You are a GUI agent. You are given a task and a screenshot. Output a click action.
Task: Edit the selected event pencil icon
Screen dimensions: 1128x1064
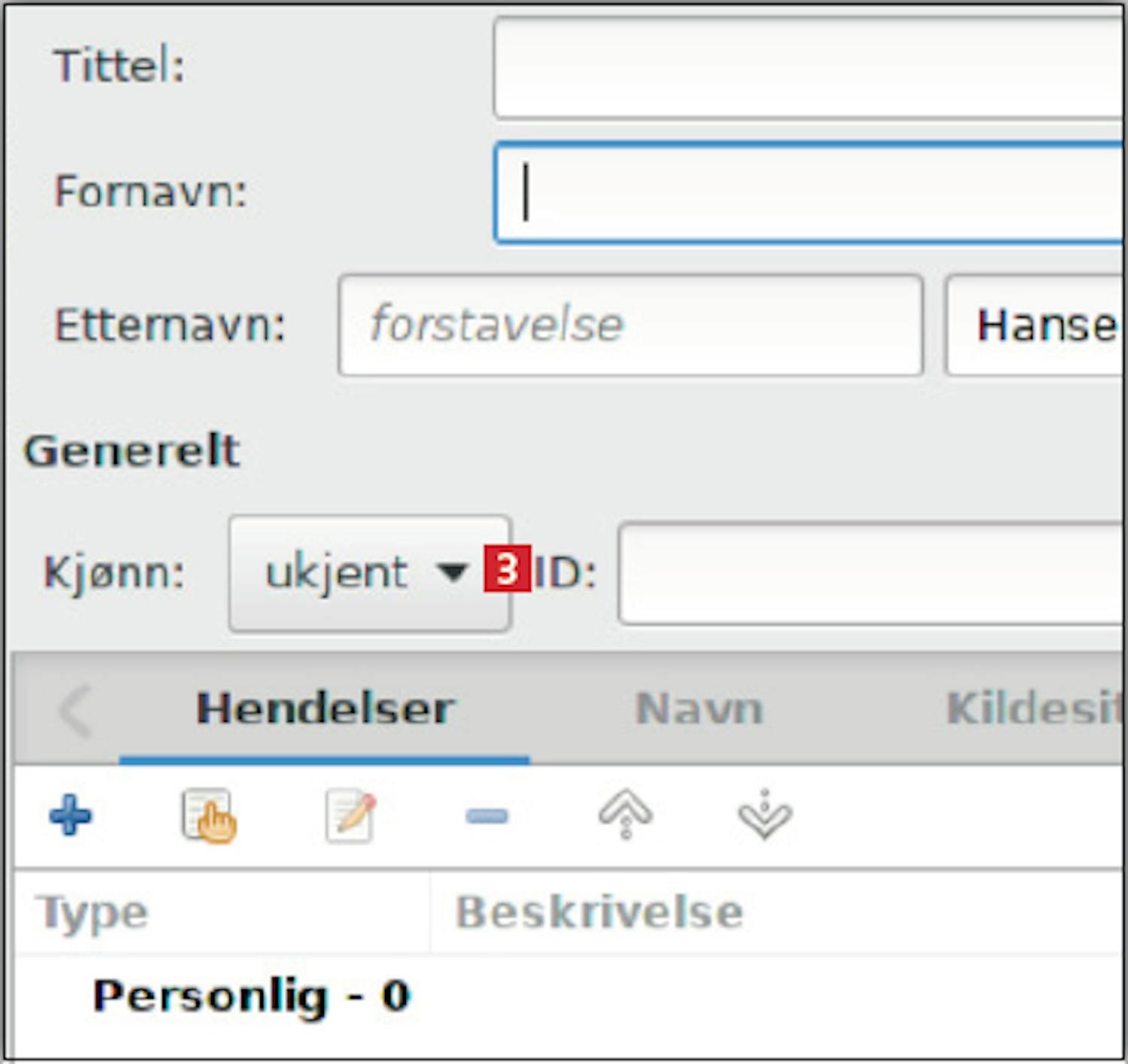[350, 816]
